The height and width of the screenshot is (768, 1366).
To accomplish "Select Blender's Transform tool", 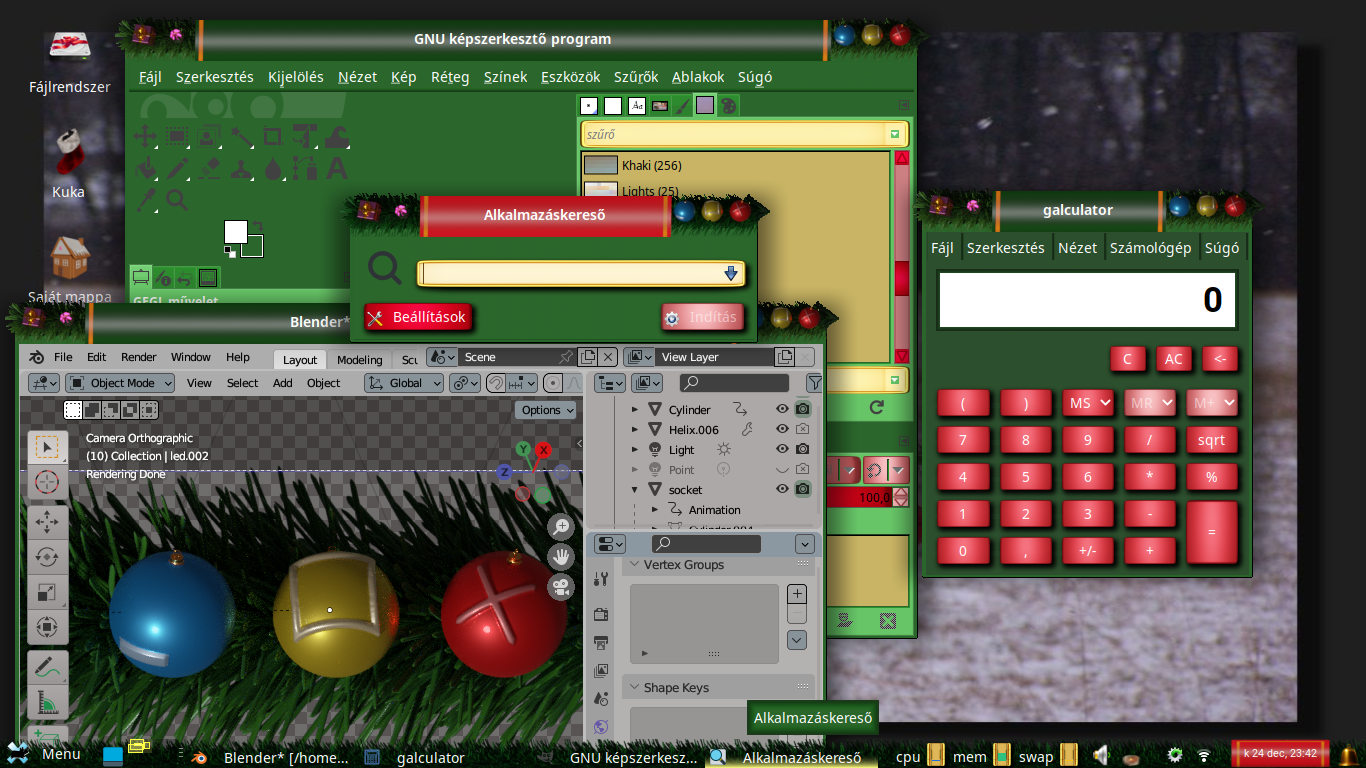I will point(47,627).
